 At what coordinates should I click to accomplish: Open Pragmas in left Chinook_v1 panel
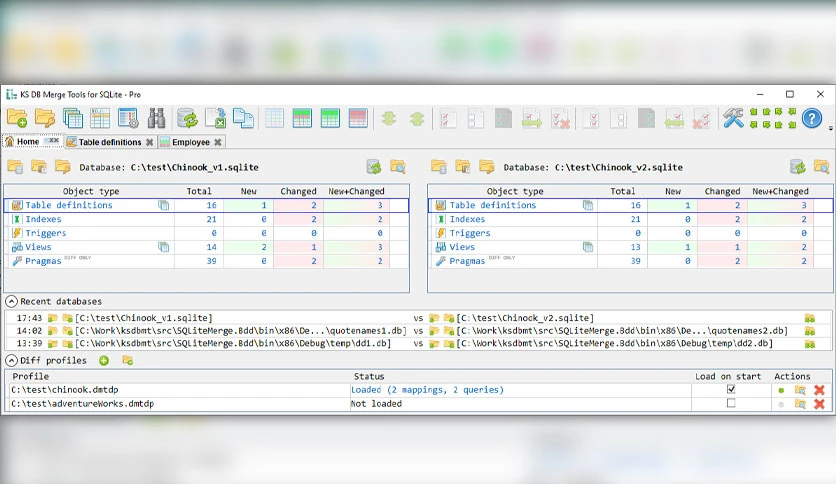pyautogui.click(x=43, y=261)
